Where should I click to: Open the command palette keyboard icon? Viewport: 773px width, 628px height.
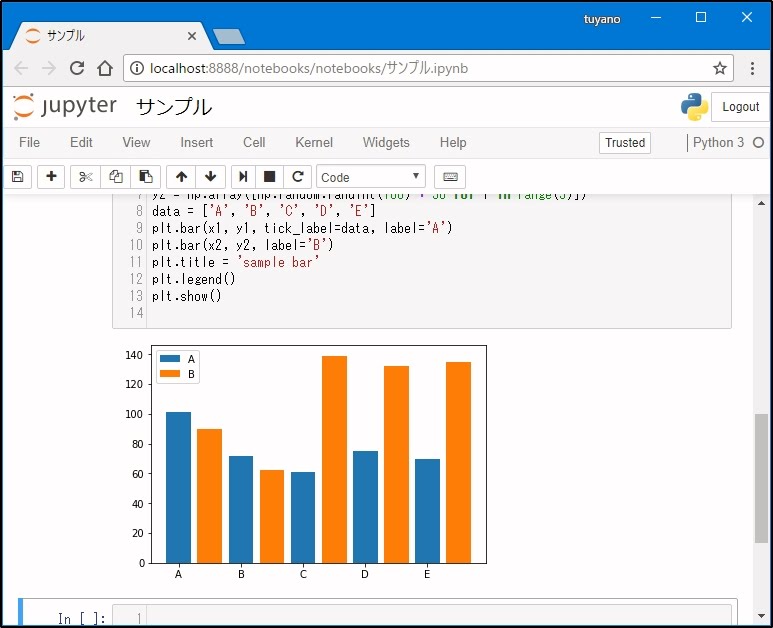coord(450,177)
